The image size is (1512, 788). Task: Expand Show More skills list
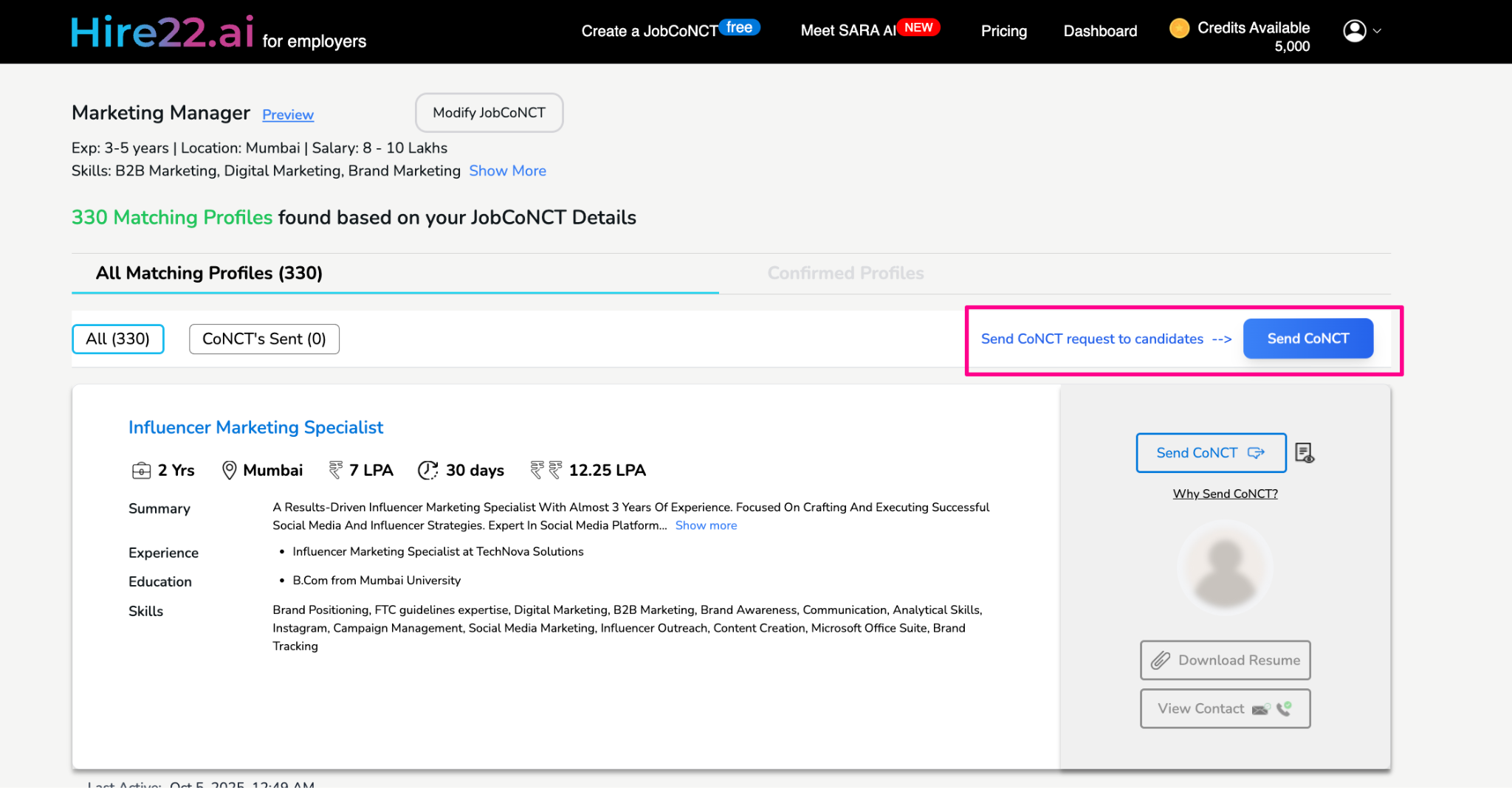point(507,170)
